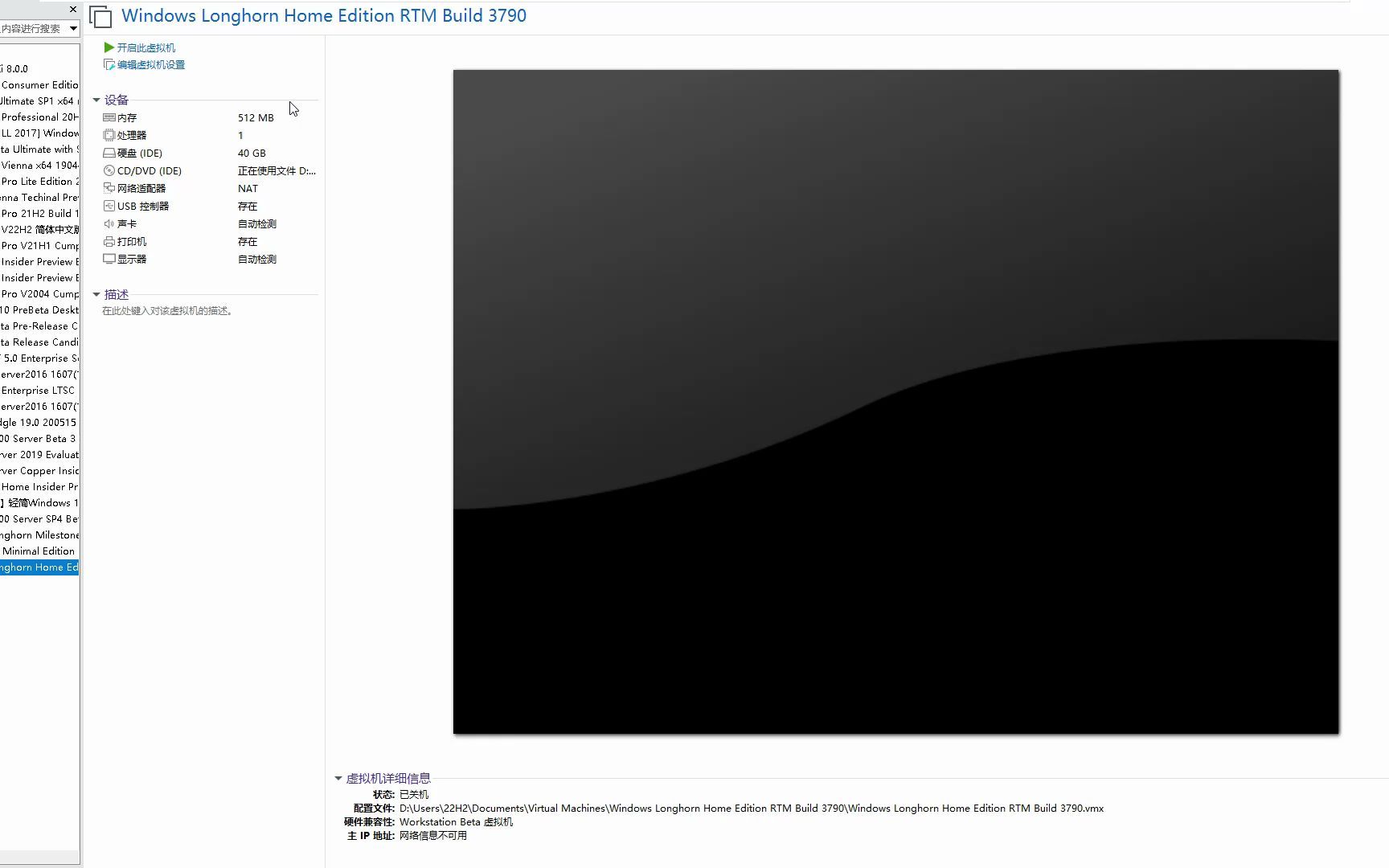Click the sound card (声卡) speaker icon
The width and height of the screenshot is (1389, 868).
coord(109,223)
